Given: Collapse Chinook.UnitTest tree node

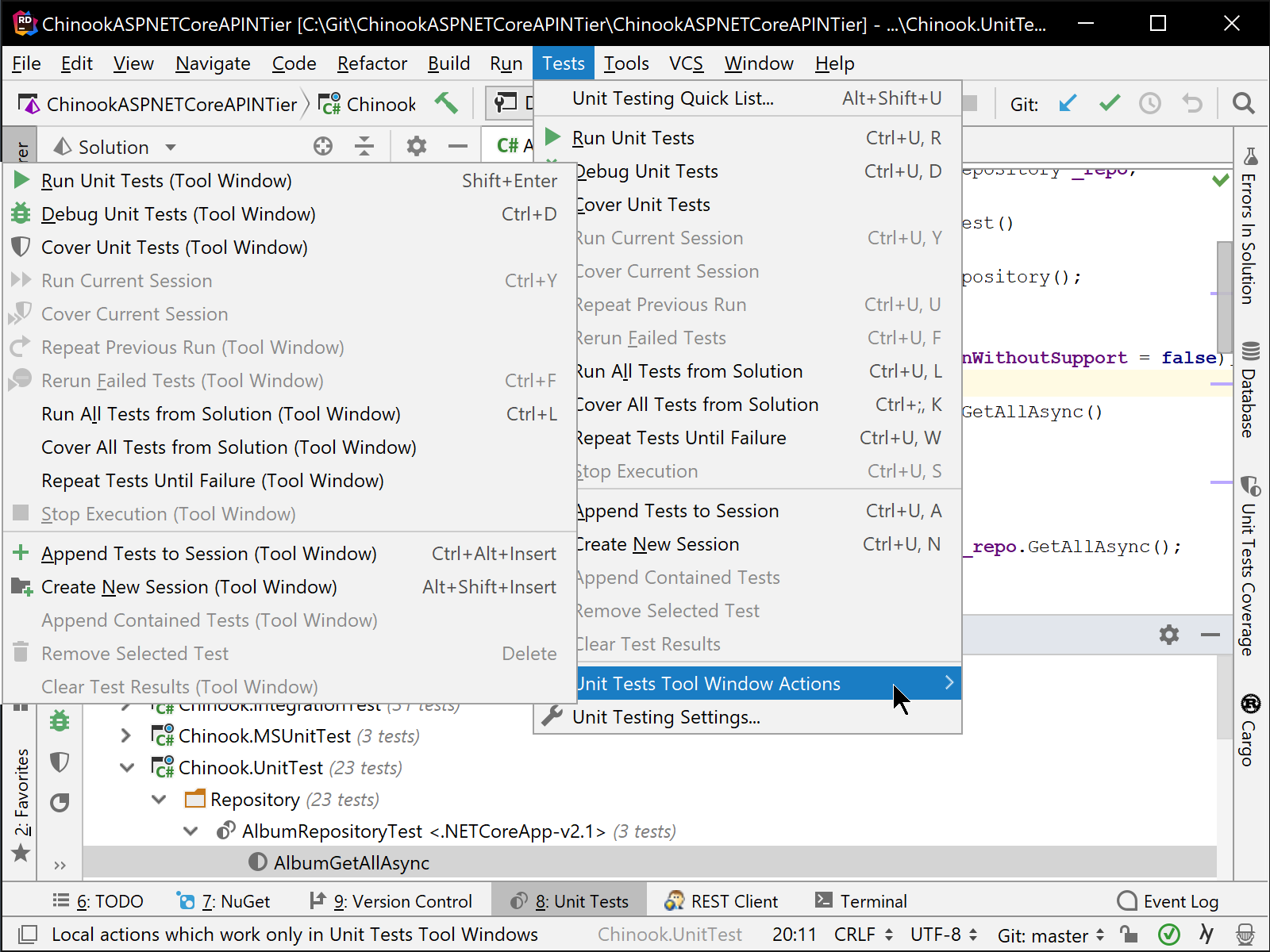Looking at the screenshot, I should pos(126,767).
